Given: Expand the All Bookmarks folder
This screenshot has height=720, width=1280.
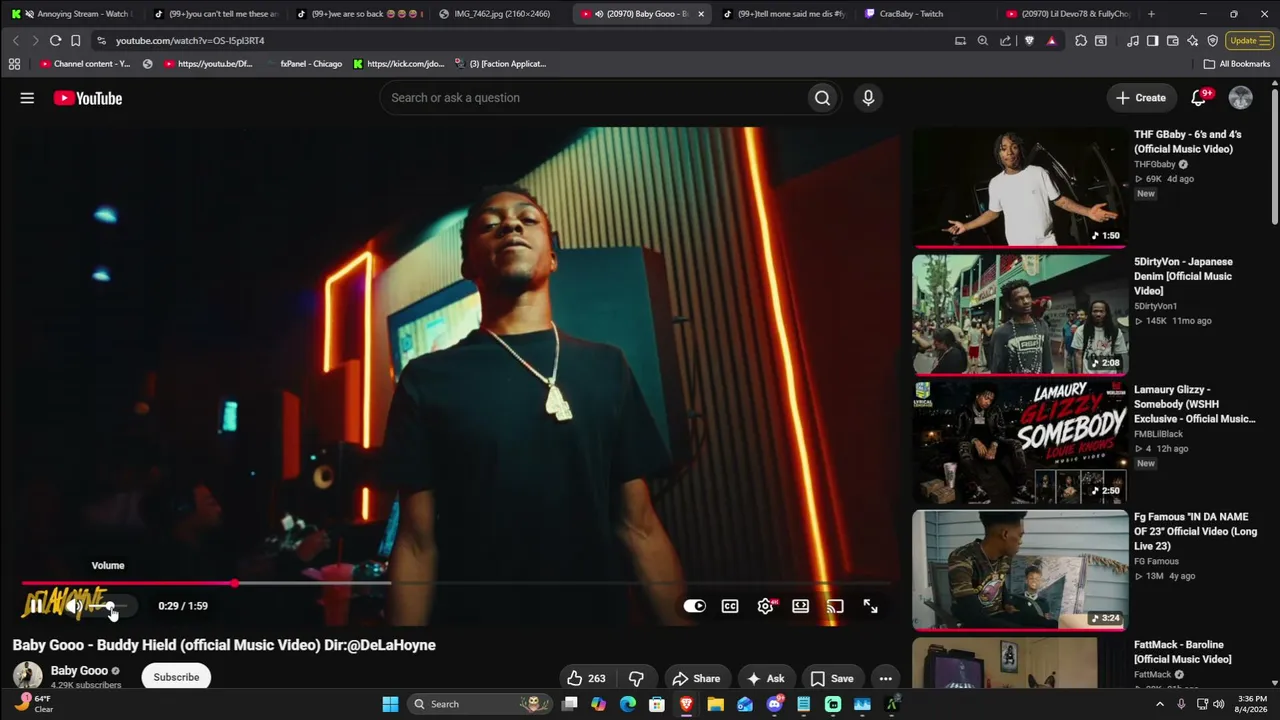Looking at the screenshot, I should tap(1236, 64).
